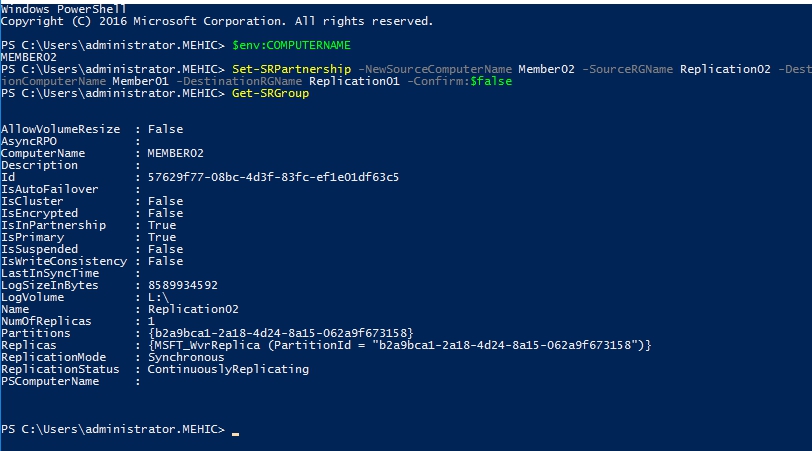
Task: Click the IsInPartnership property label
Action: tap(46, 225)
